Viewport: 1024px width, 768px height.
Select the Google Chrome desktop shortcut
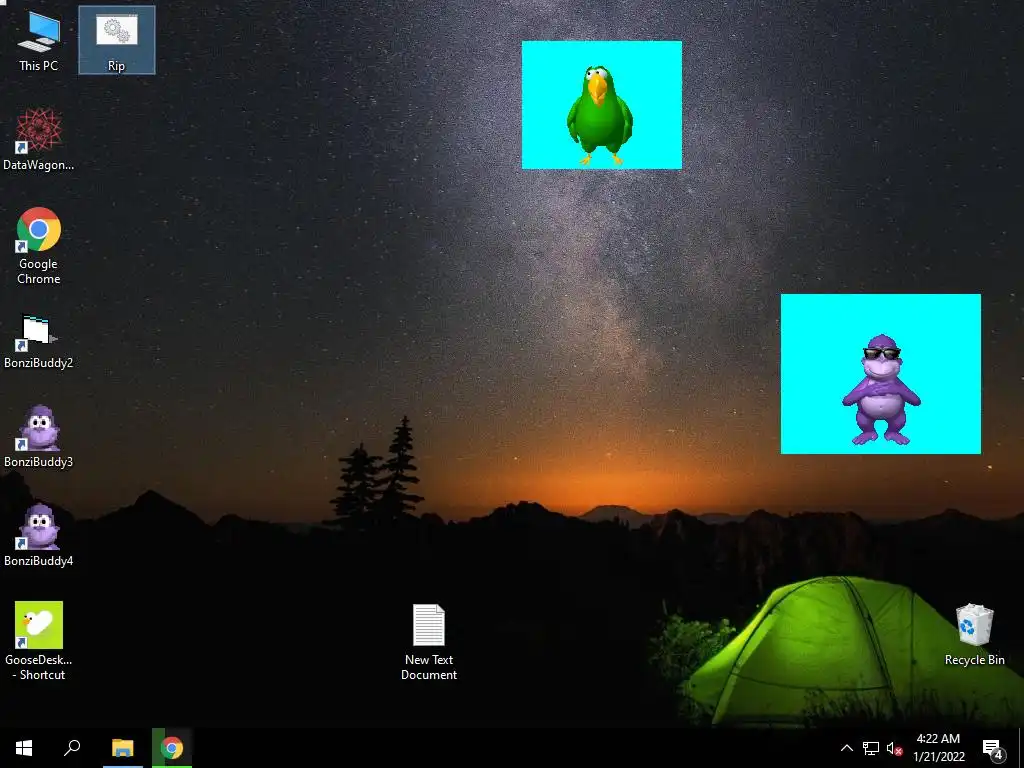pyautogui.click(x=39, y=246)
